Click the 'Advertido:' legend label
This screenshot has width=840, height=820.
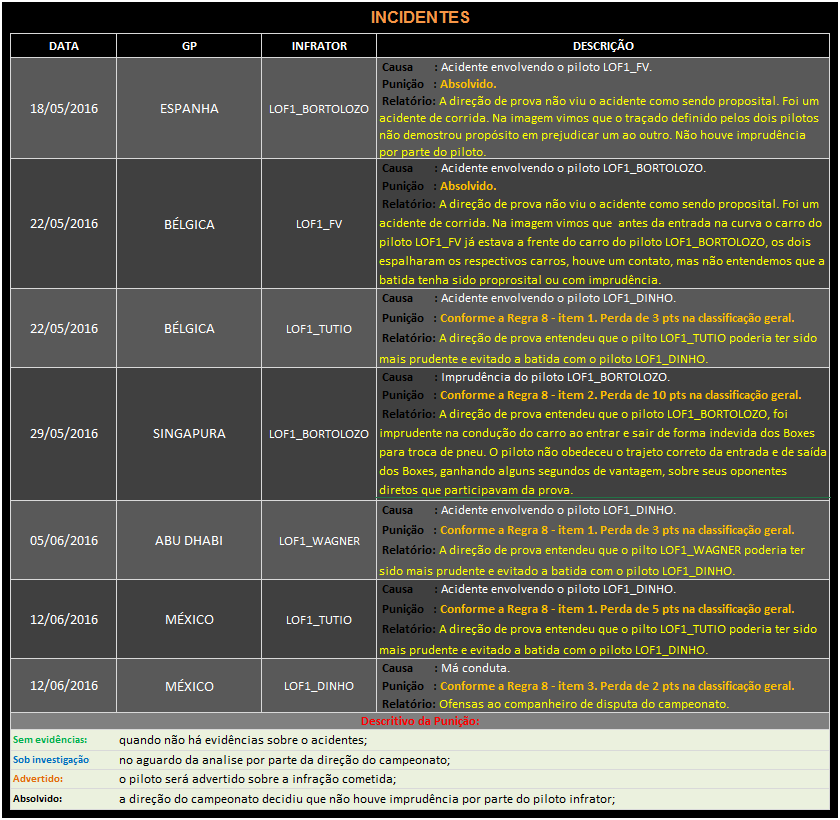point(38,779)
